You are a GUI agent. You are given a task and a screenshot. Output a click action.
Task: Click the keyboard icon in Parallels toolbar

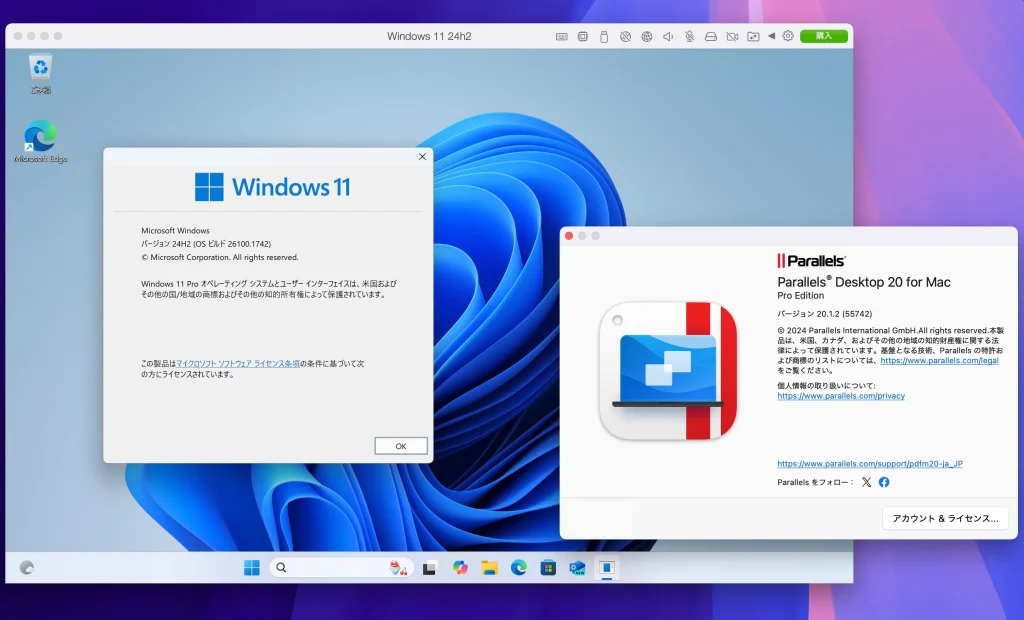(x=560, y=35)
